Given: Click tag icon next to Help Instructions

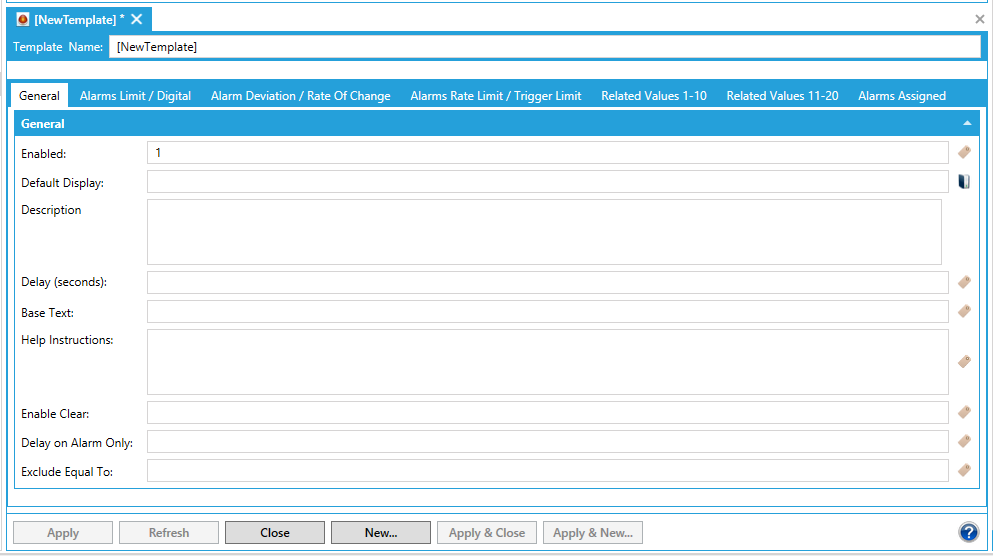Looking at the screenshot, I should pyautogui.click(x=964, y=362).
